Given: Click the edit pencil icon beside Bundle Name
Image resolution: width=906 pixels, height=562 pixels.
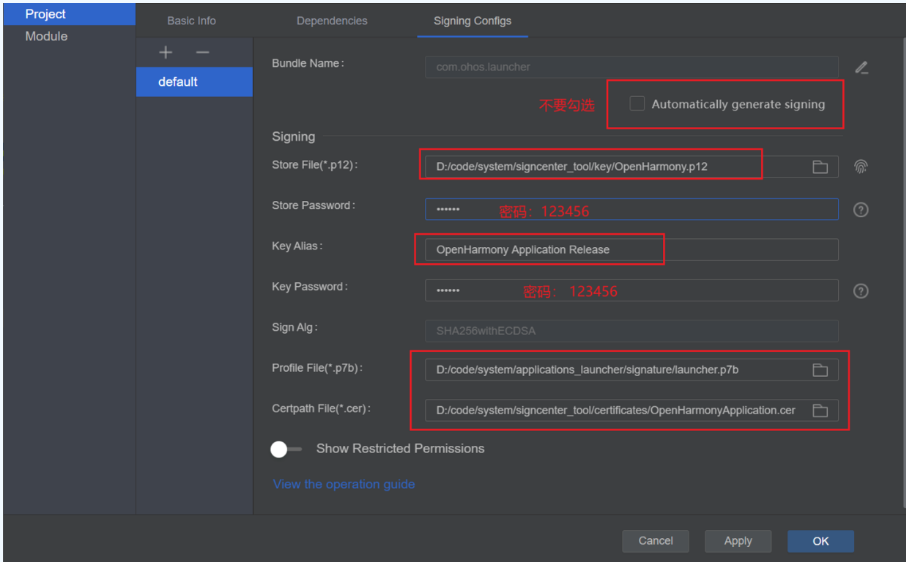Looking at the screenshot, I should (x=861, y=68).
